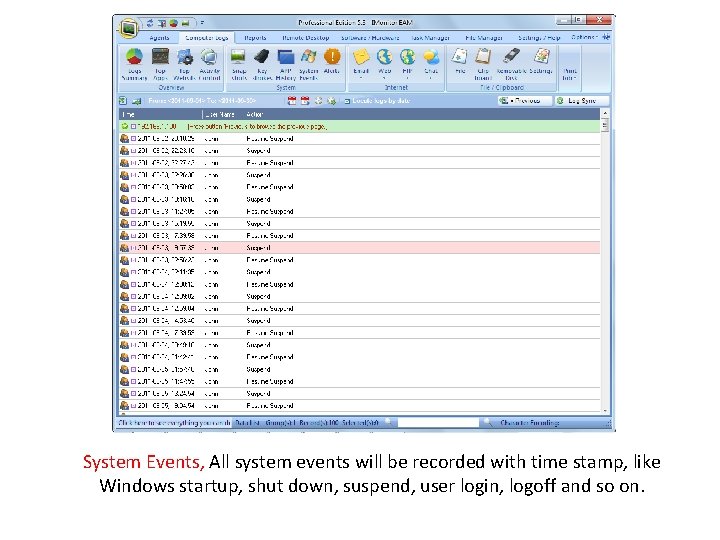Viewport: 720px width, 540px height.
Task: Open the ribbon Settings icon
Action: pos(541,62)
